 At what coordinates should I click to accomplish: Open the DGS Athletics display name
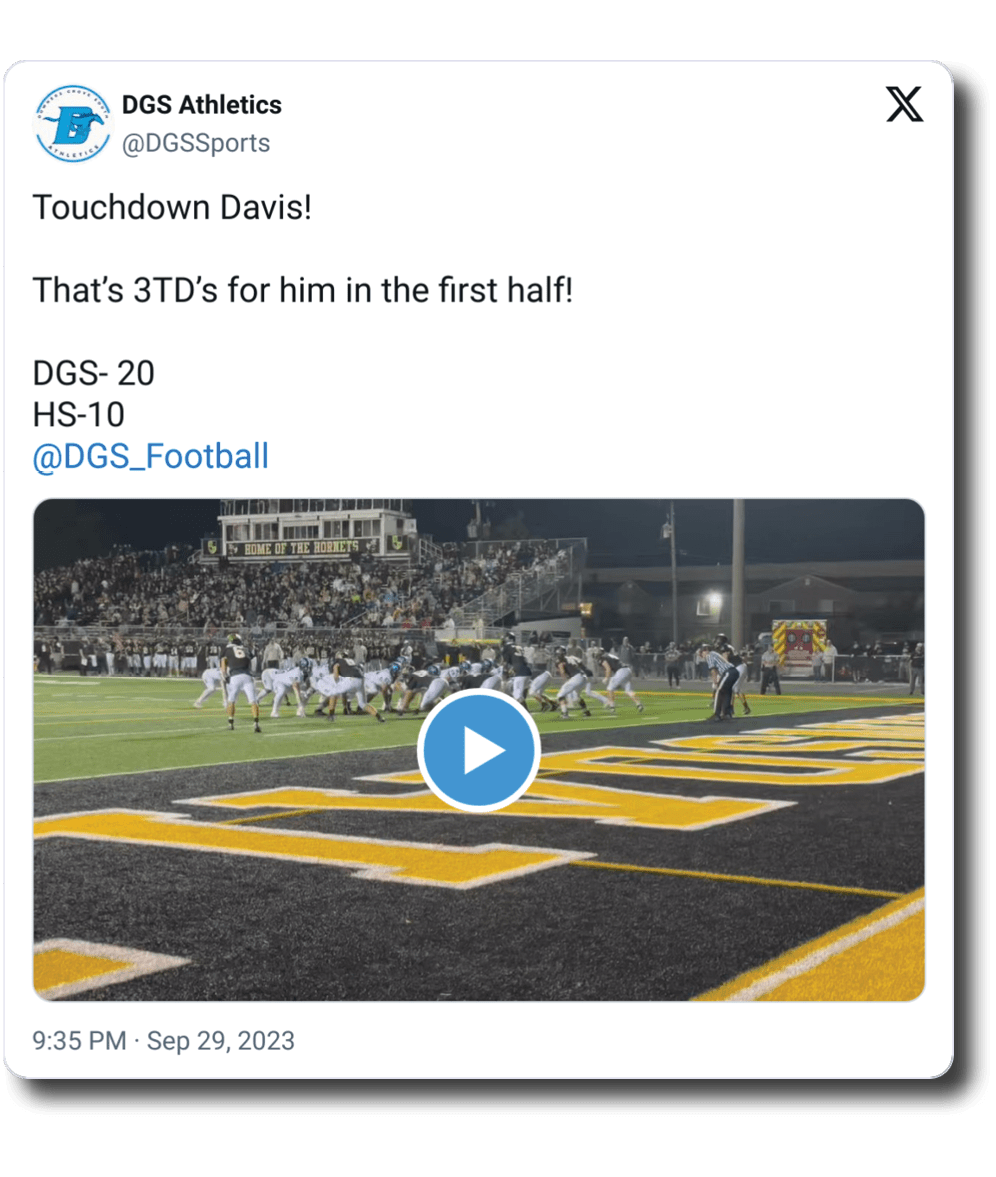click(x=201, y=105)
